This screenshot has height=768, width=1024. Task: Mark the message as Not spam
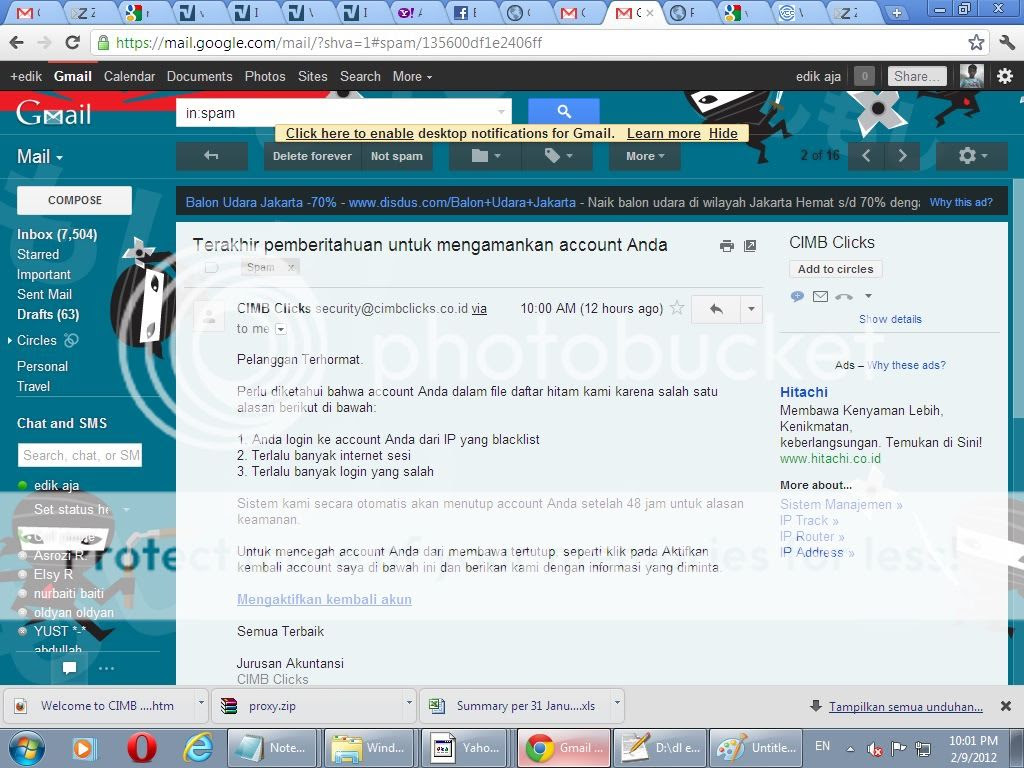(396, 156)
